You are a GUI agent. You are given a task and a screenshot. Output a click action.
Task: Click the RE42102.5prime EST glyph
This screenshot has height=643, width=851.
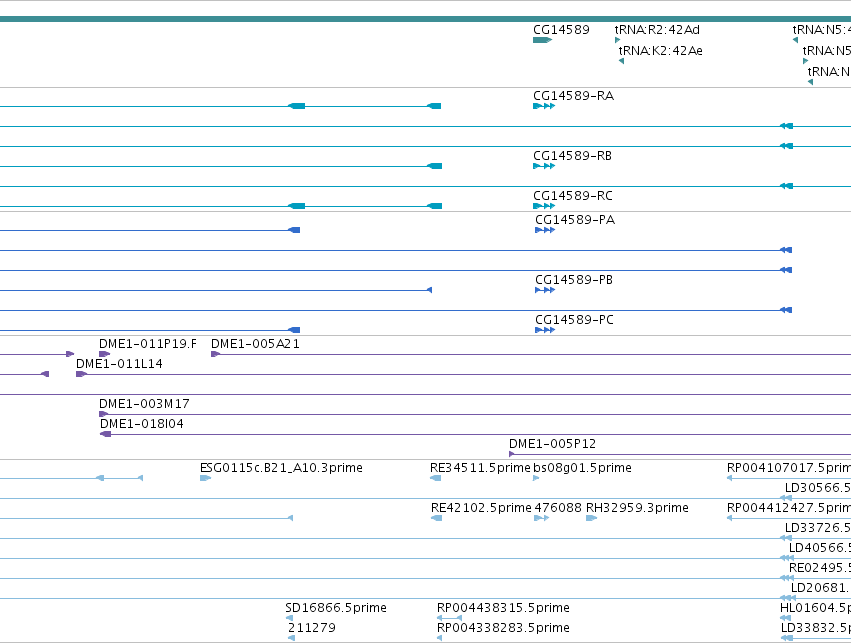click(436, 518)
